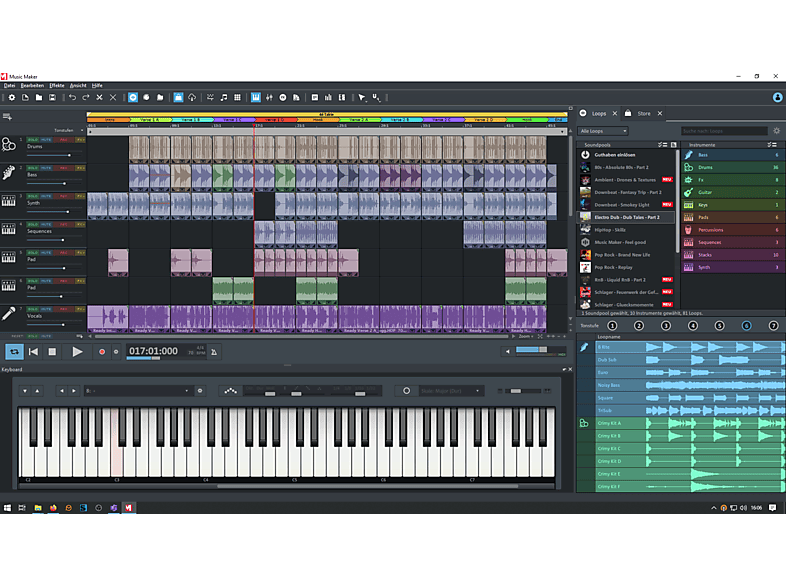Click the bar chart toolbar icon
Viewport: 786px width, 587px height.
pos(328,98)
